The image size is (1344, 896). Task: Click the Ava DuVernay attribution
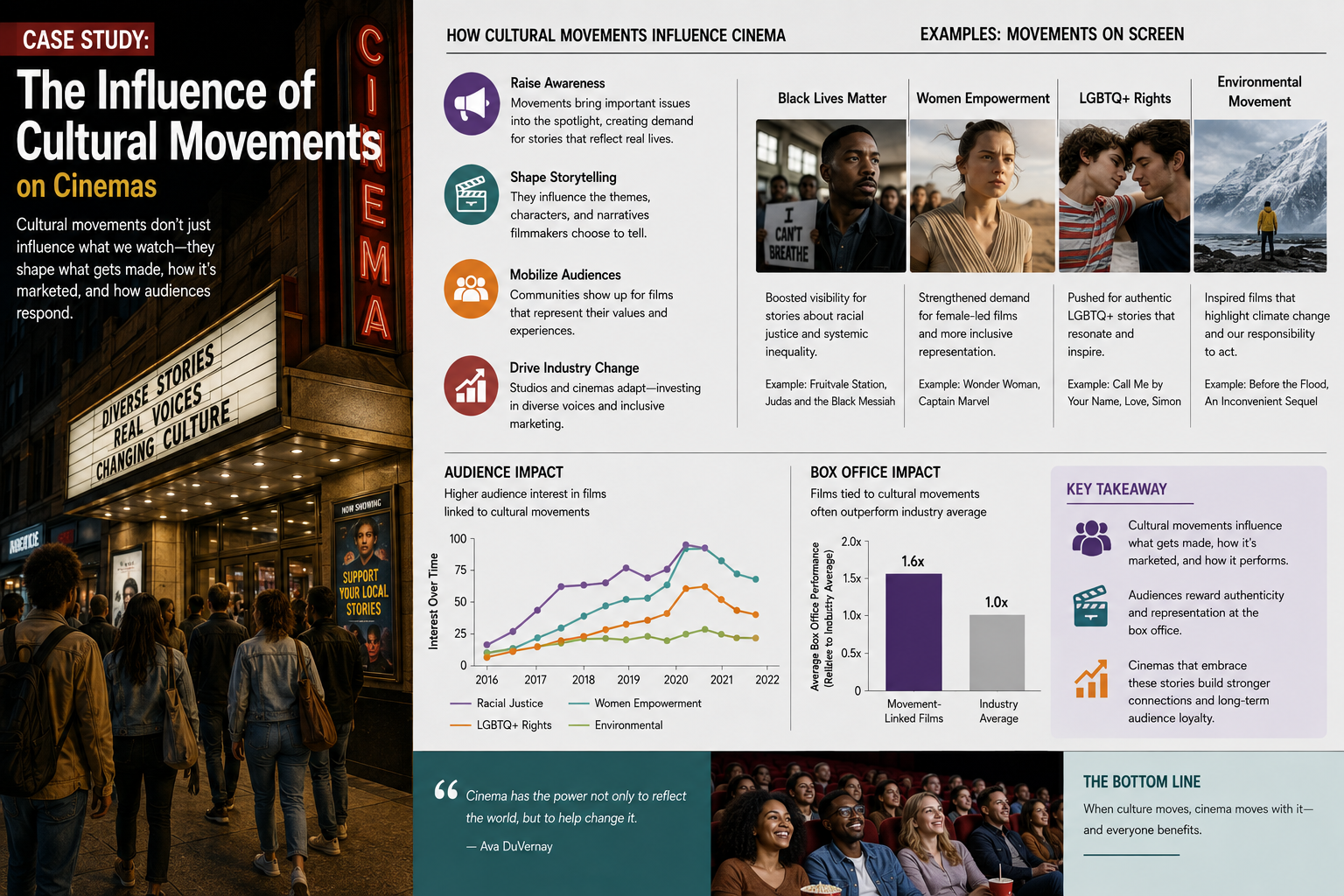[x=509, y=846]
